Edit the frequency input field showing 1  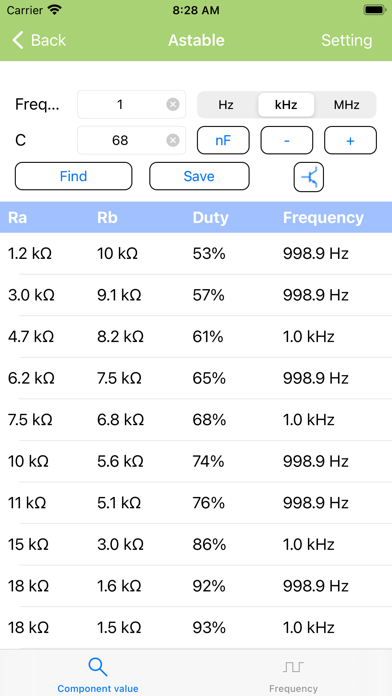(131, 104)
